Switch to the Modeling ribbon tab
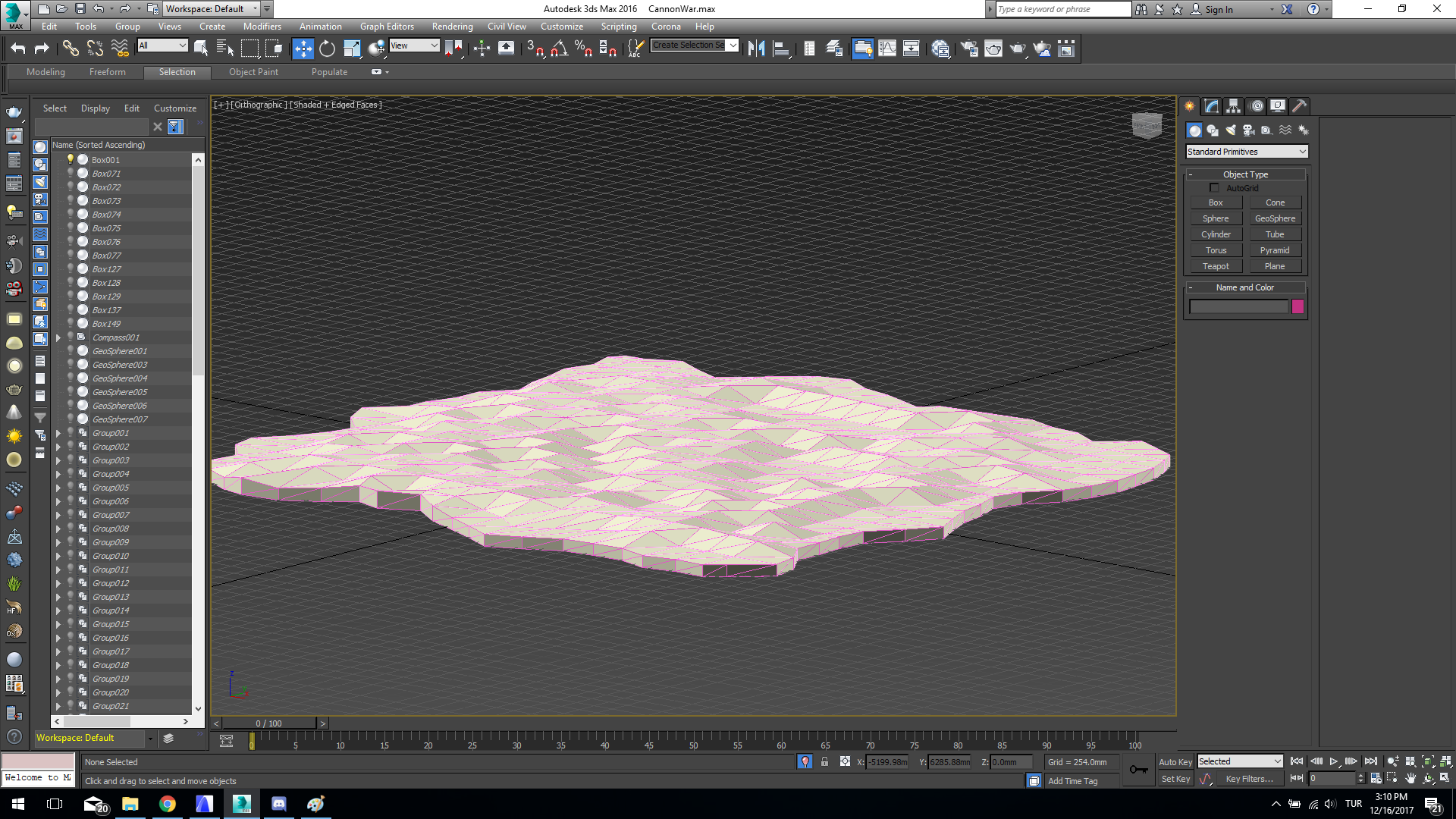1456x819 pixels. click(45, 72)
